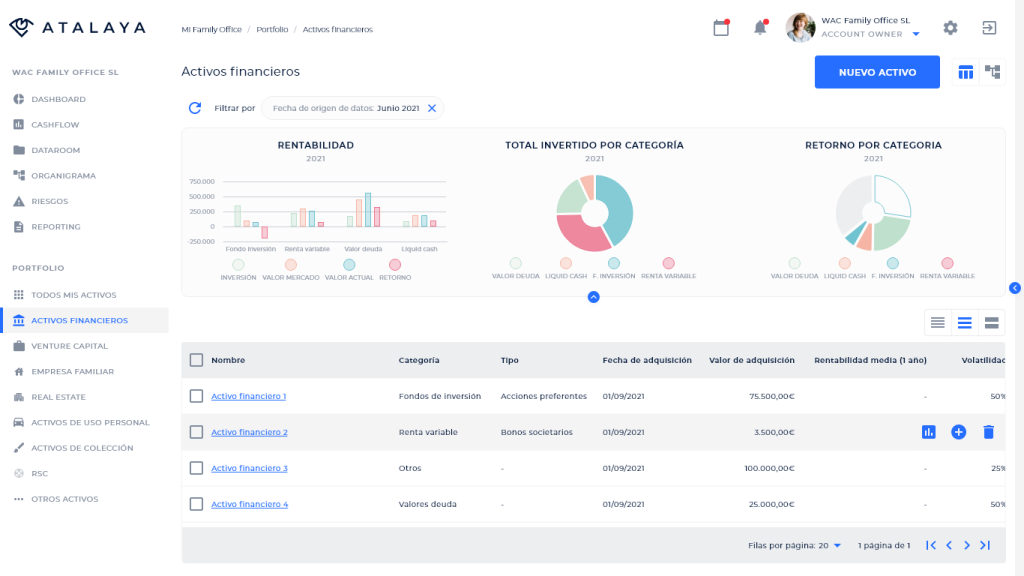
Task: Click the plus icon on Activo financiero 2
Action: [958, 432]
